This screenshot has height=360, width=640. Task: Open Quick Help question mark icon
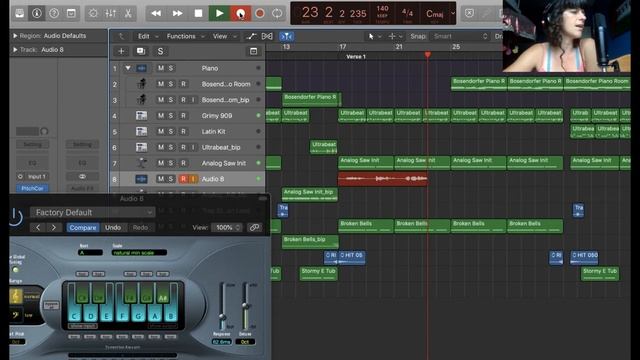click(54, 13)
